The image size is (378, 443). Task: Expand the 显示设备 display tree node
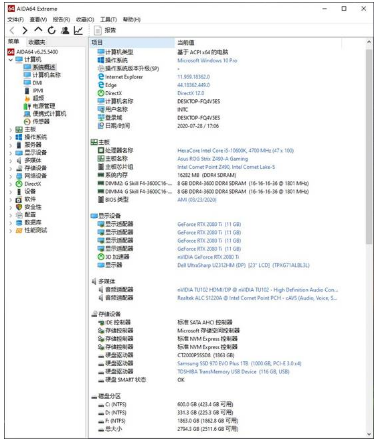11,153
